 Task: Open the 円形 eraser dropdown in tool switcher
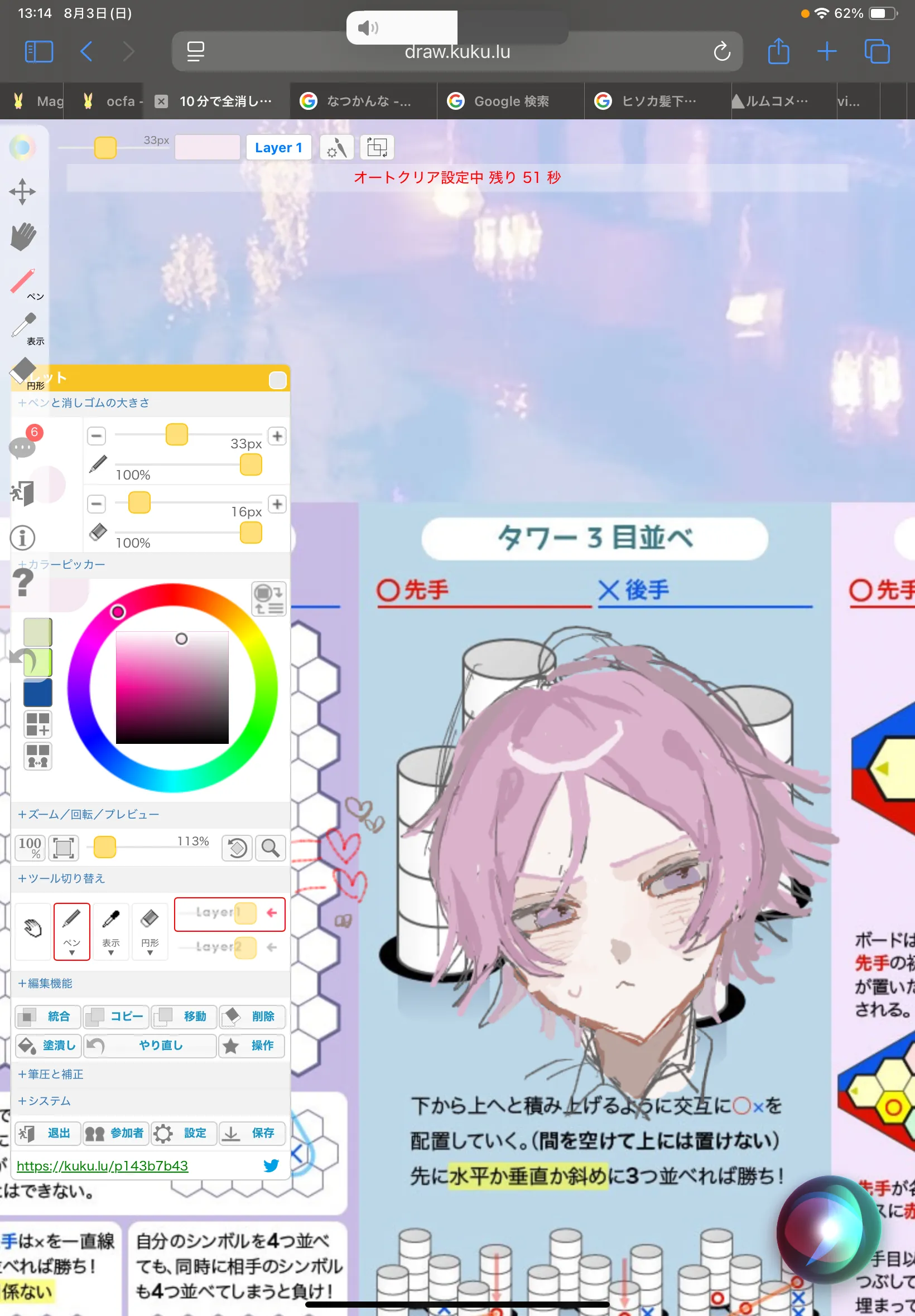coord(150,931)
